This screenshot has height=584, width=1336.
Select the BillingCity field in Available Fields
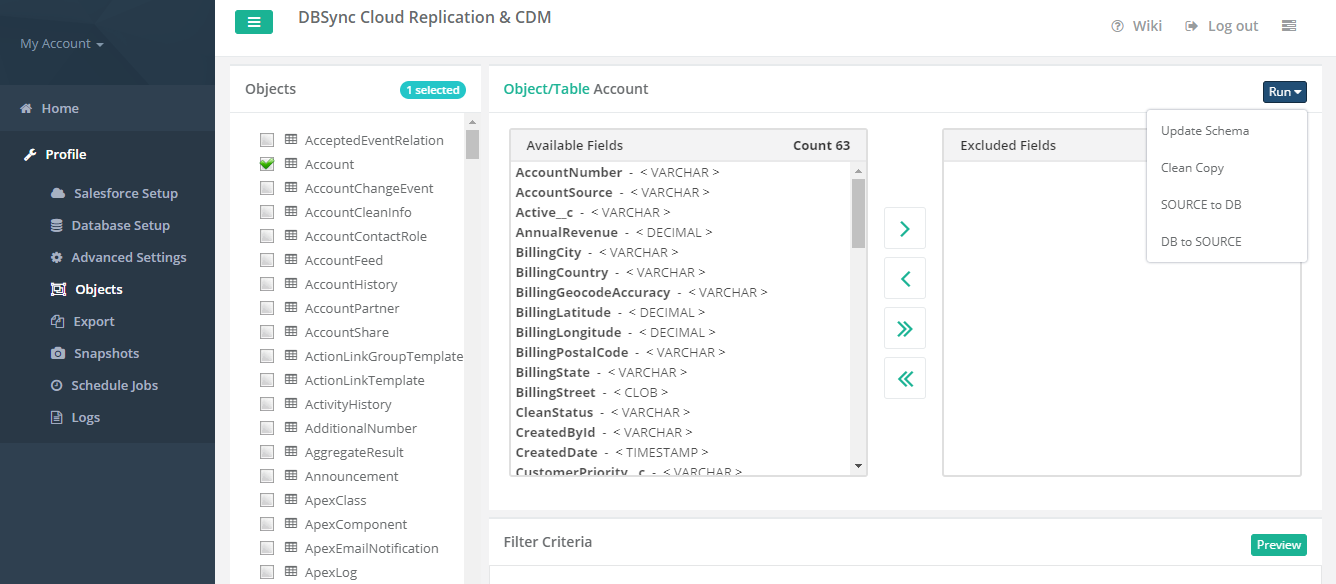[548, 252]
